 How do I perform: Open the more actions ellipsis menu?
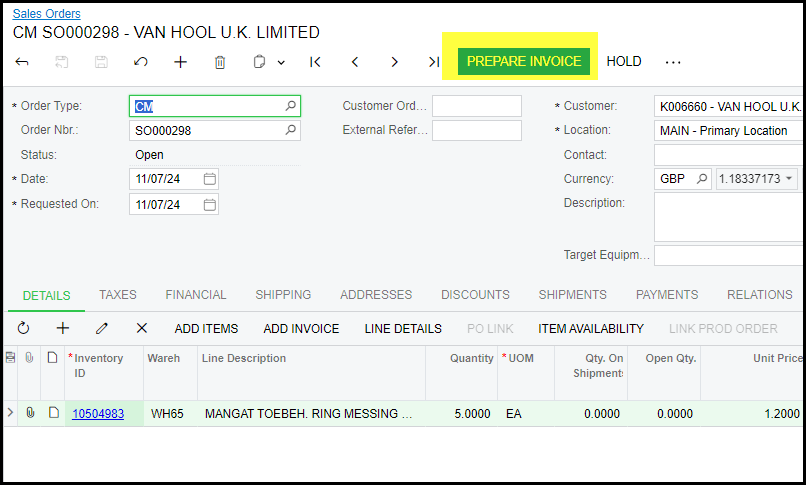(673, 62)
